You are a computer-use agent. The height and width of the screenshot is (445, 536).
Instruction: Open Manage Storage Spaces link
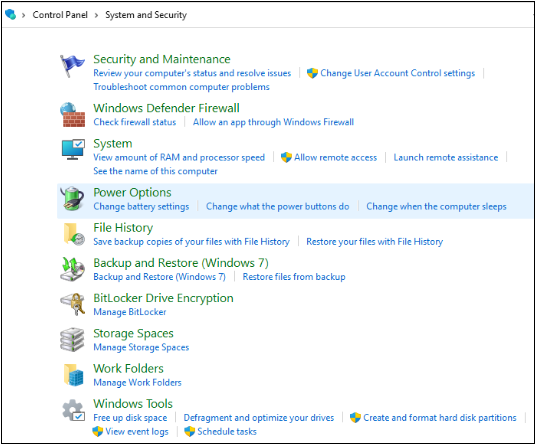coord(141,347)
